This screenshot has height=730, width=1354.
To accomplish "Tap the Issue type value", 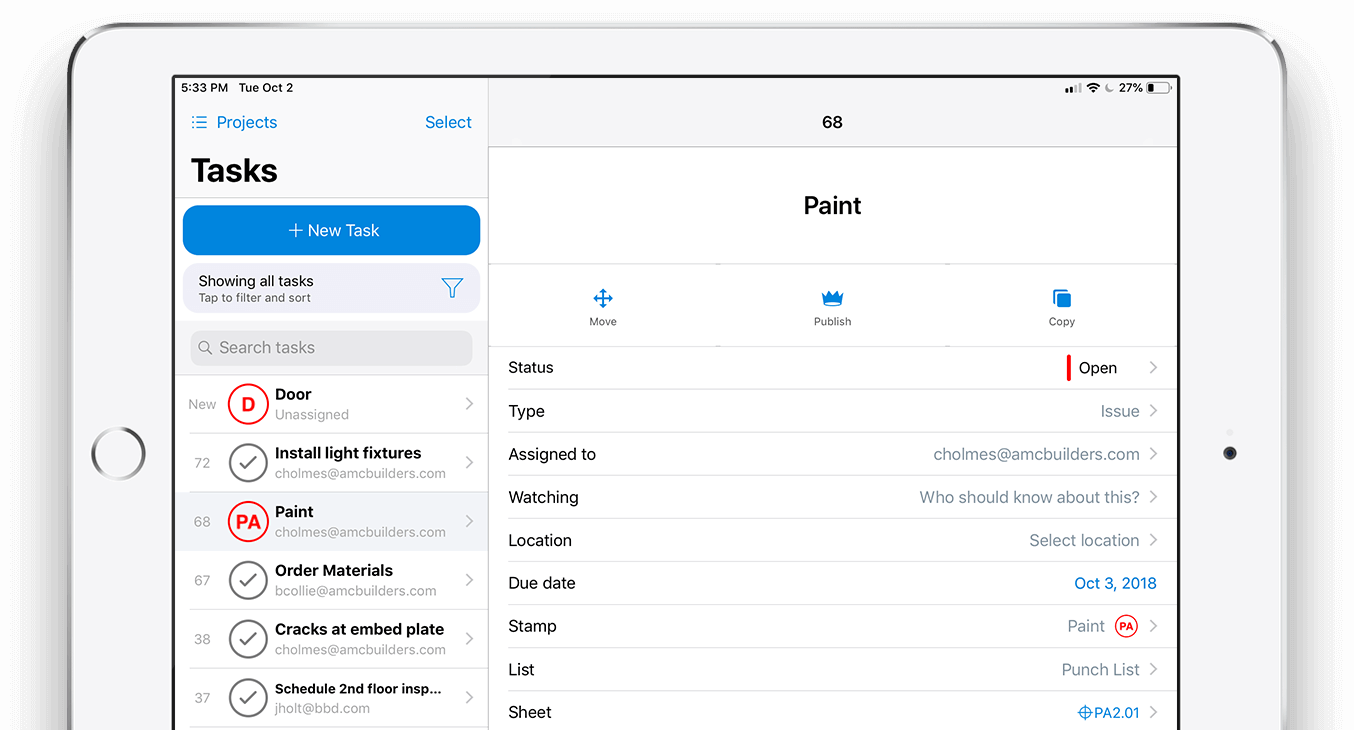I will pyautogui.click(x=1120, y=411).
